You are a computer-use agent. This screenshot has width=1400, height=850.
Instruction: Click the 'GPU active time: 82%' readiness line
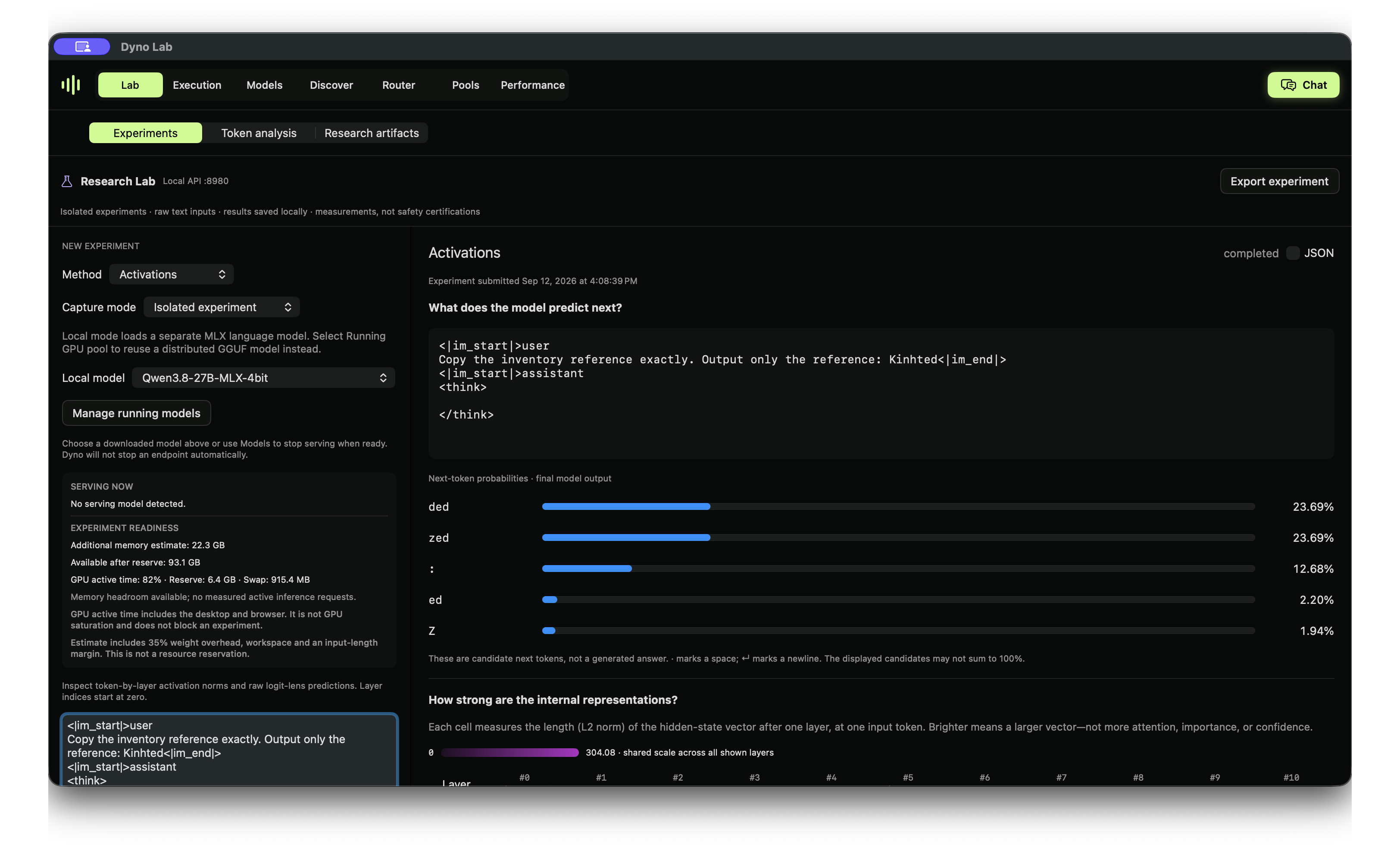pos(190,580)
